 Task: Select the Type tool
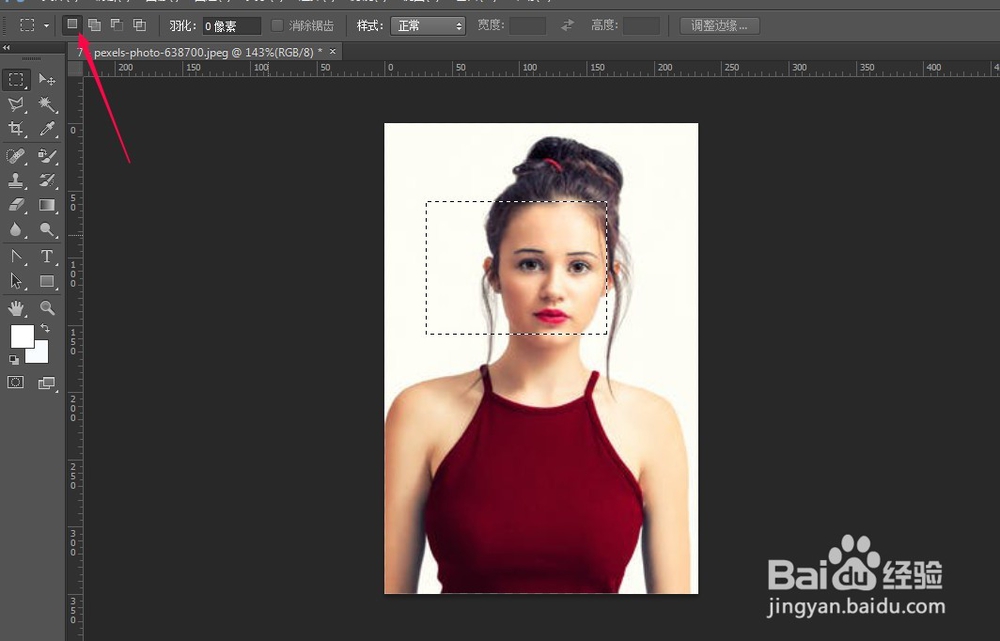tap(47, 256)
